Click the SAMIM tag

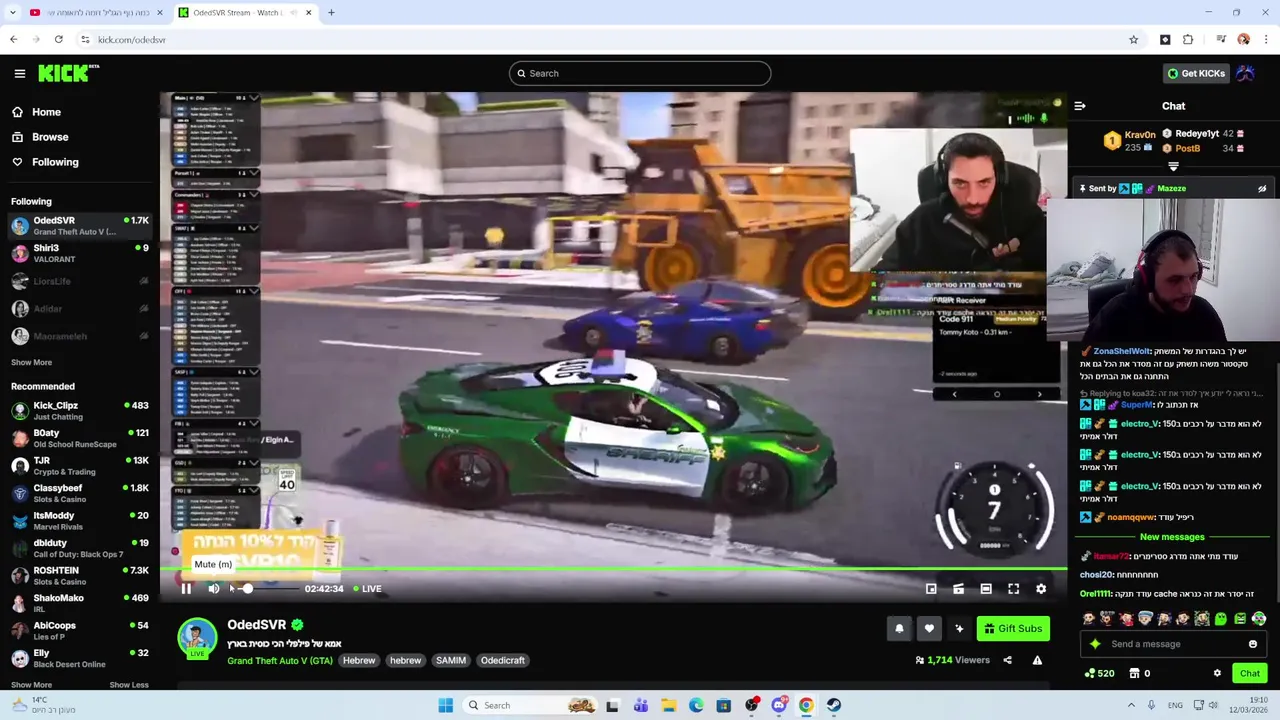pyautogui.click(x=451, y=661)
